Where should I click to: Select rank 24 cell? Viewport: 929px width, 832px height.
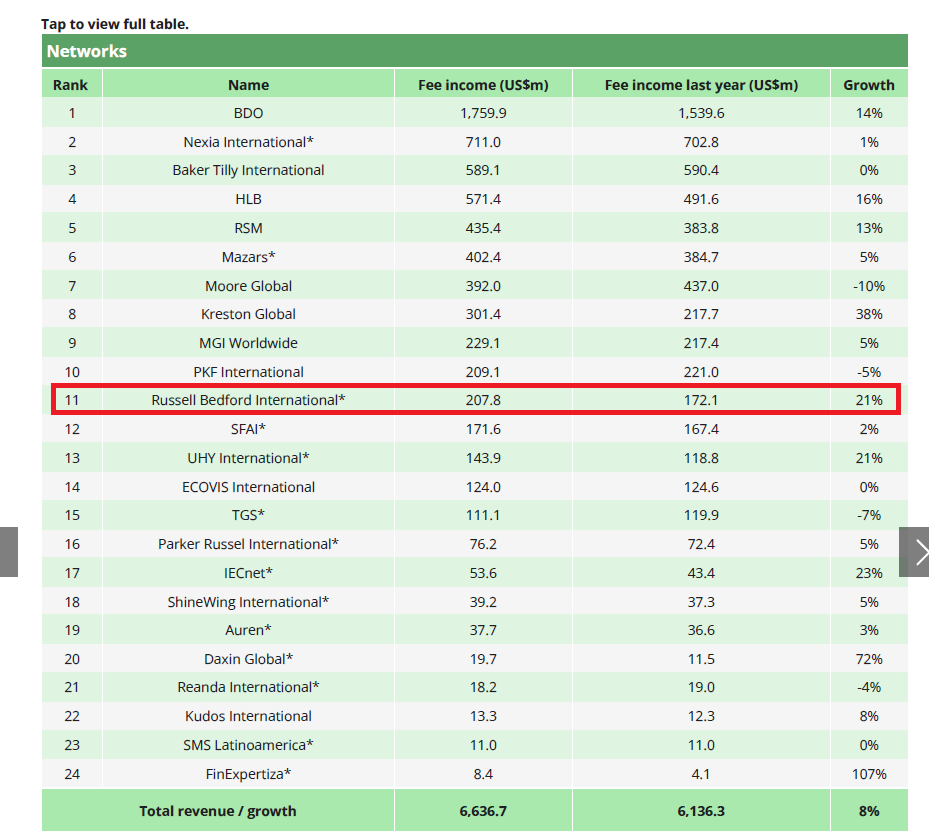72,773
